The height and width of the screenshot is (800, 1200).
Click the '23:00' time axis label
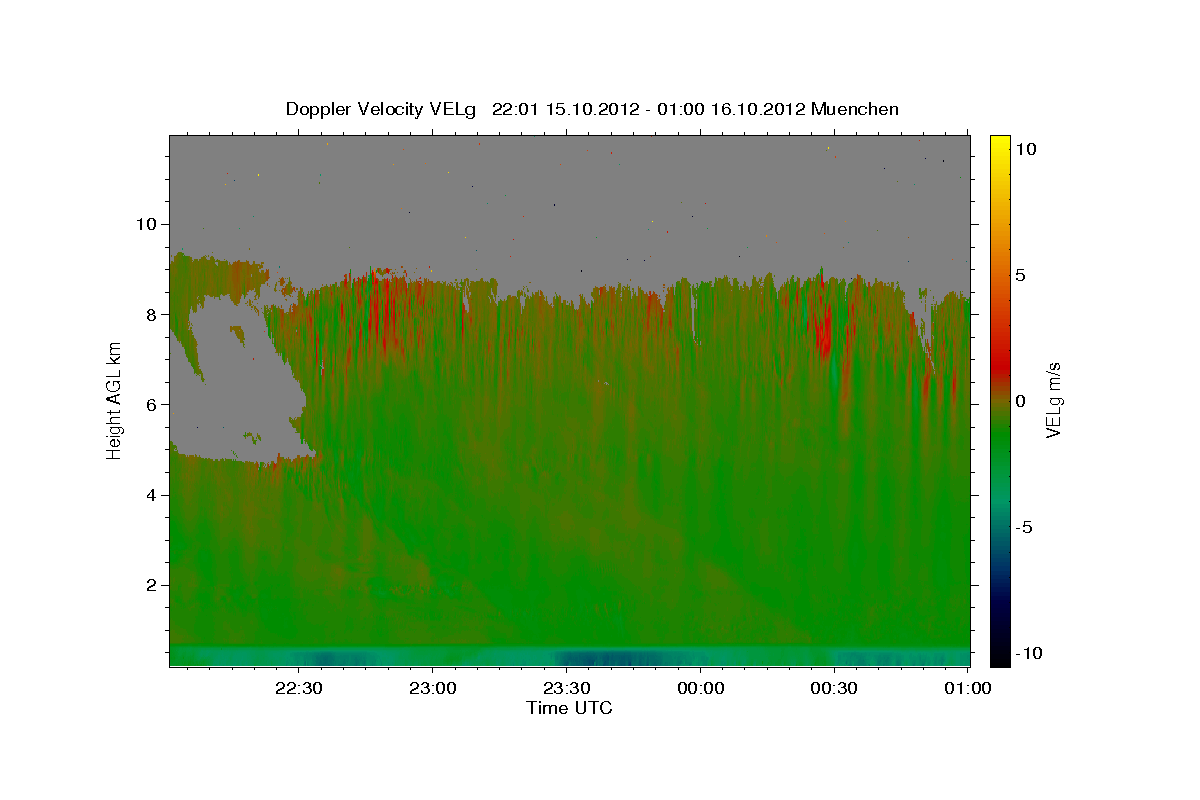[x=432, y=689]
